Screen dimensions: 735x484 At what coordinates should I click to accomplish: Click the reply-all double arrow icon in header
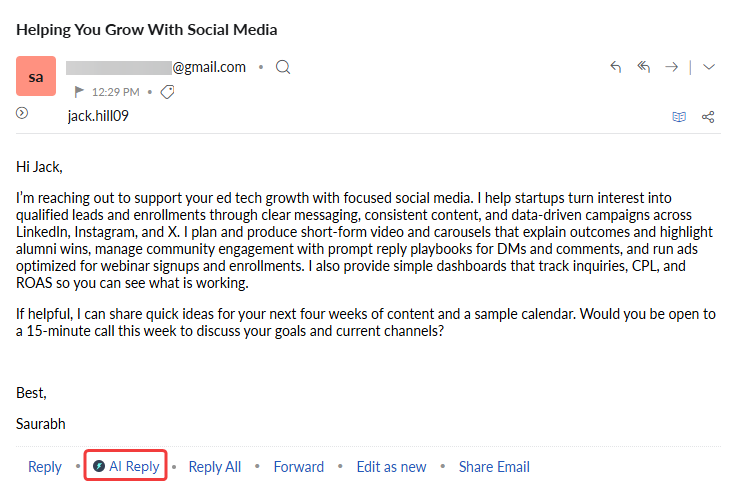(644, 68)
